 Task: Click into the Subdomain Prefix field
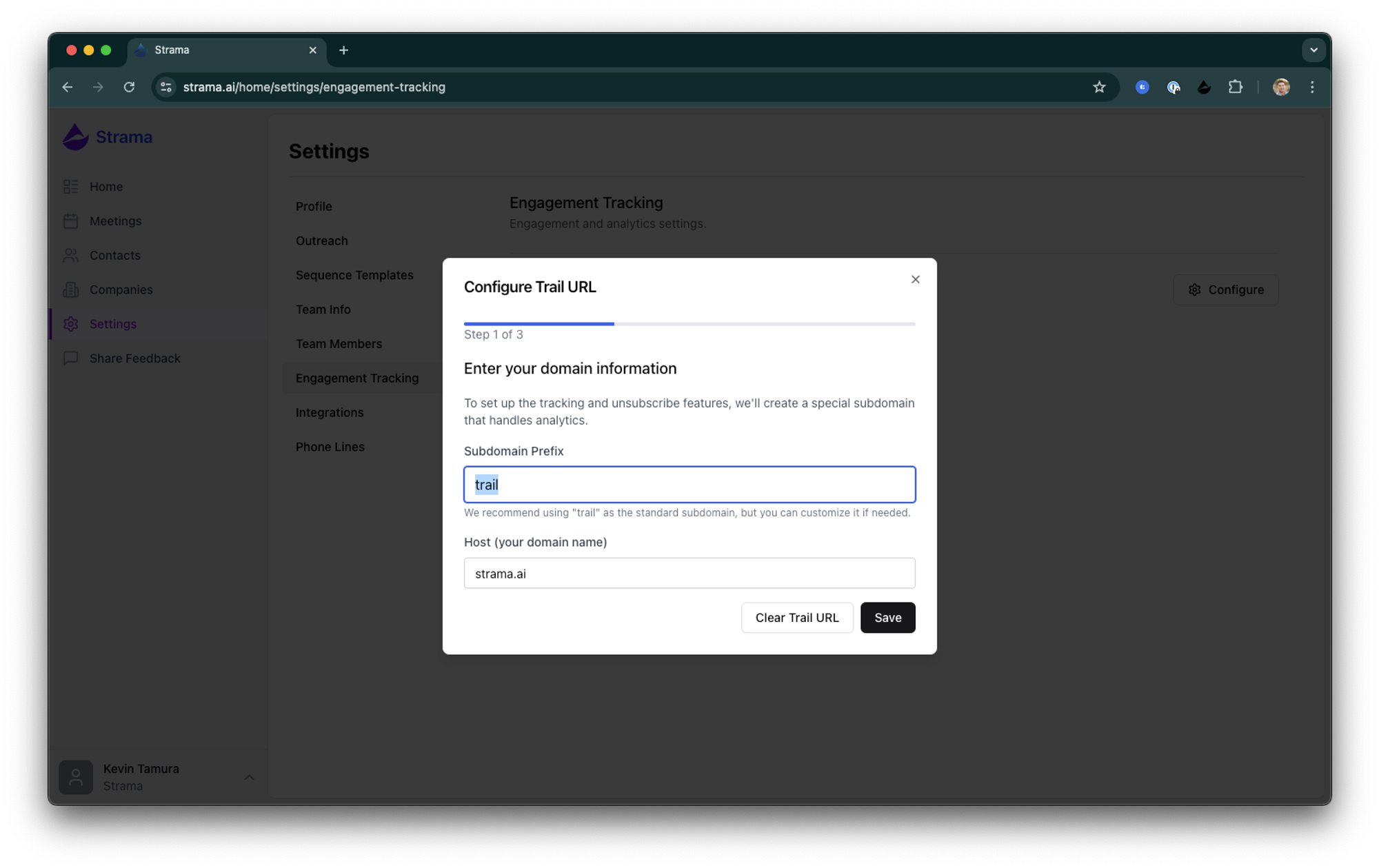pos(689,485)
